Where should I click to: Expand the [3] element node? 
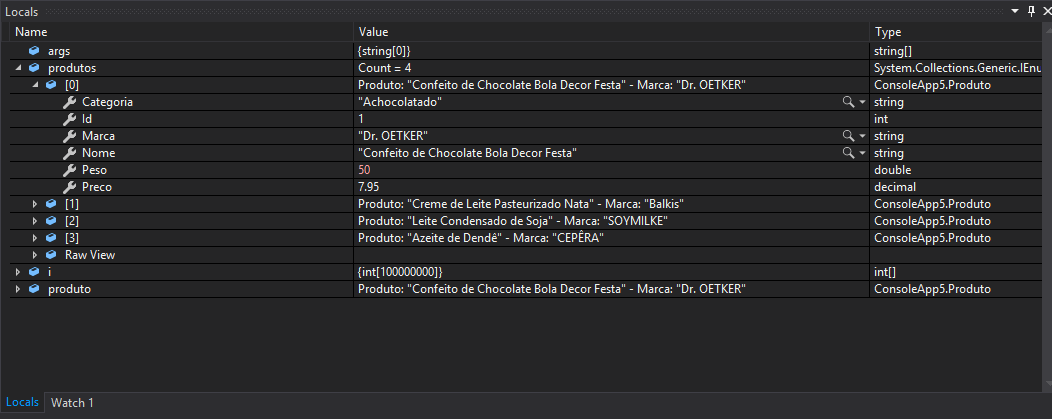pyautogui.click(x=35, y=238)
